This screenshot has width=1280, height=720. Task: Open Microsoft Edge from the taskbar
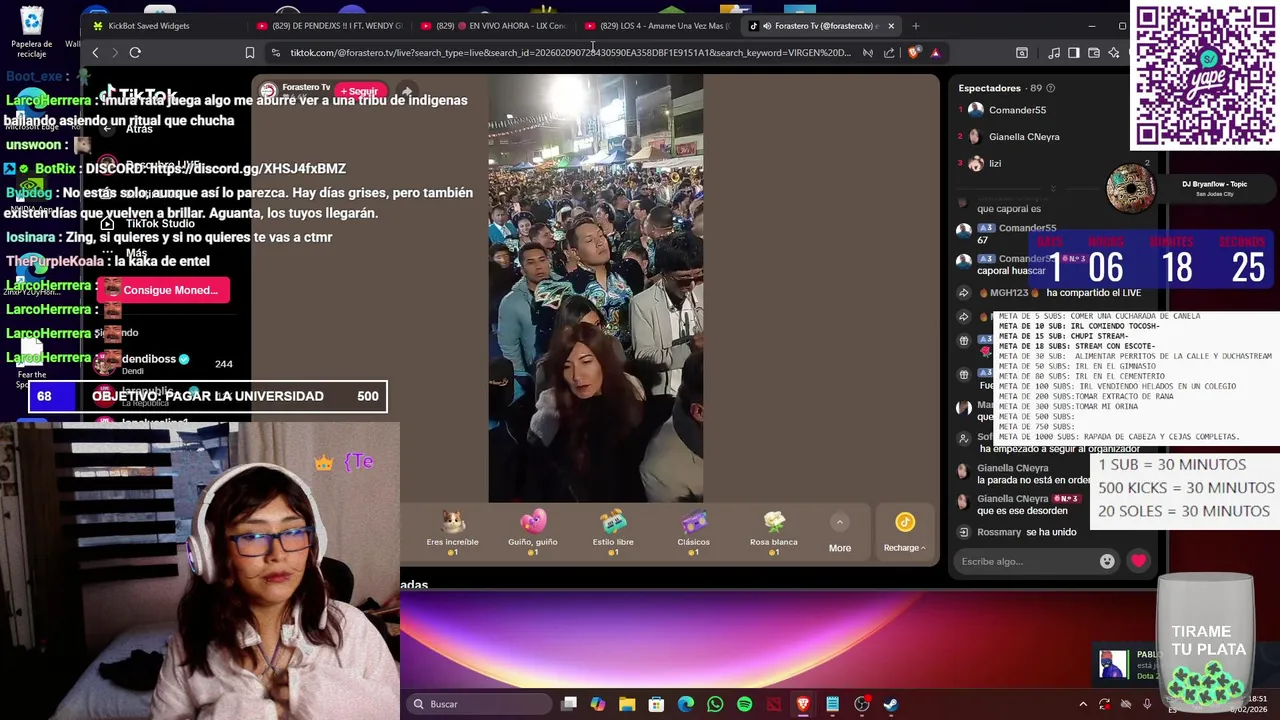[x=686, y=704]
